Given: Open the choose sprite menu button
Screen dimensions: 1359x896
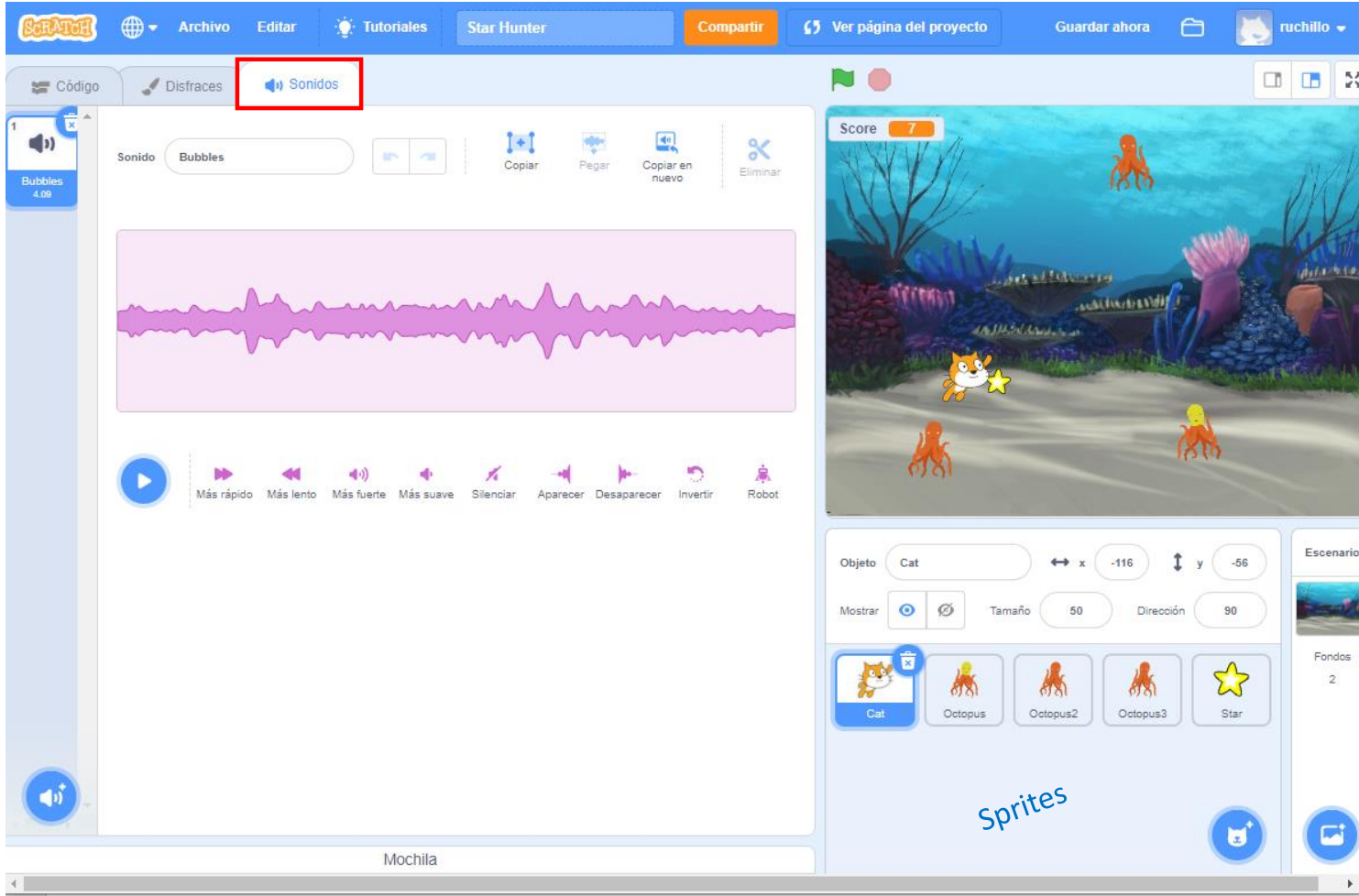Looking at the screenshot, I should [x=1236, y=835].
